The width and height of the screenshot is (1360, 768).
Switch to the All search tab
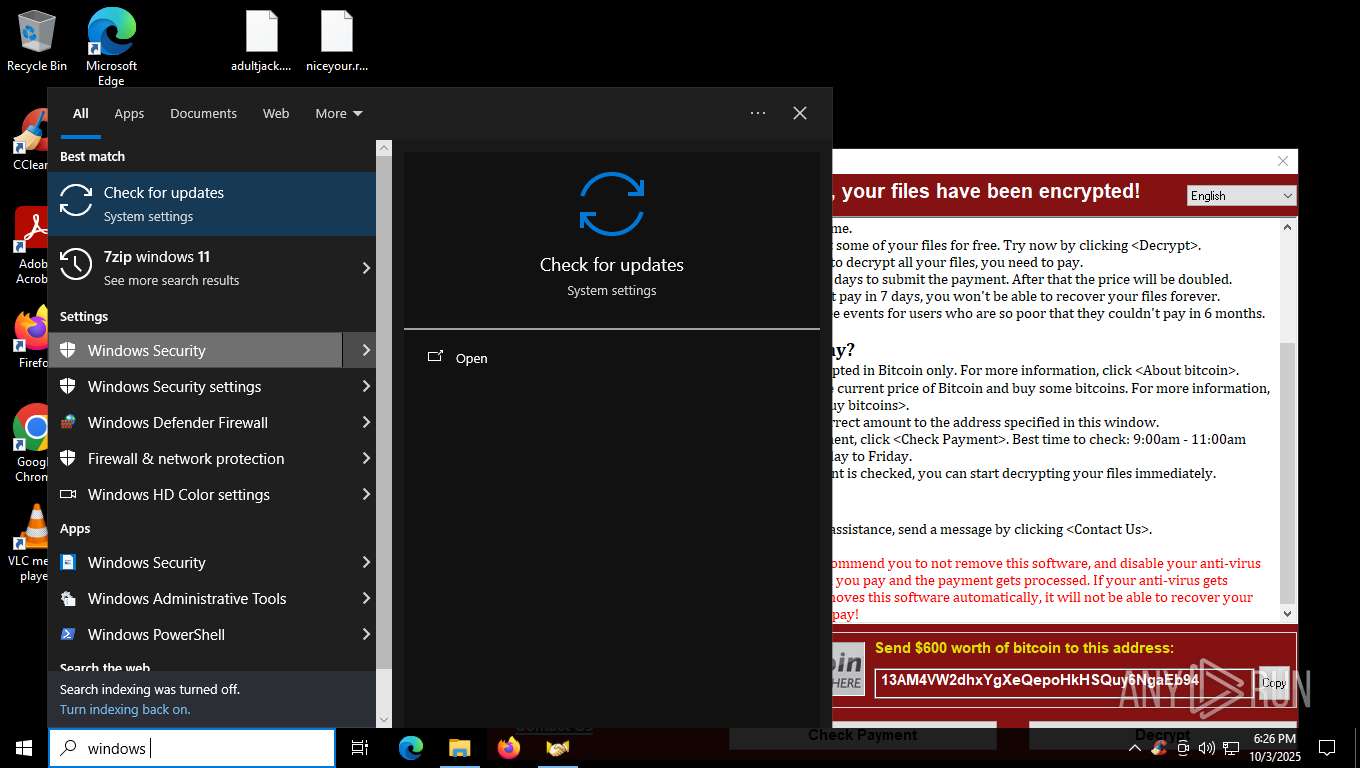(80, 113)
